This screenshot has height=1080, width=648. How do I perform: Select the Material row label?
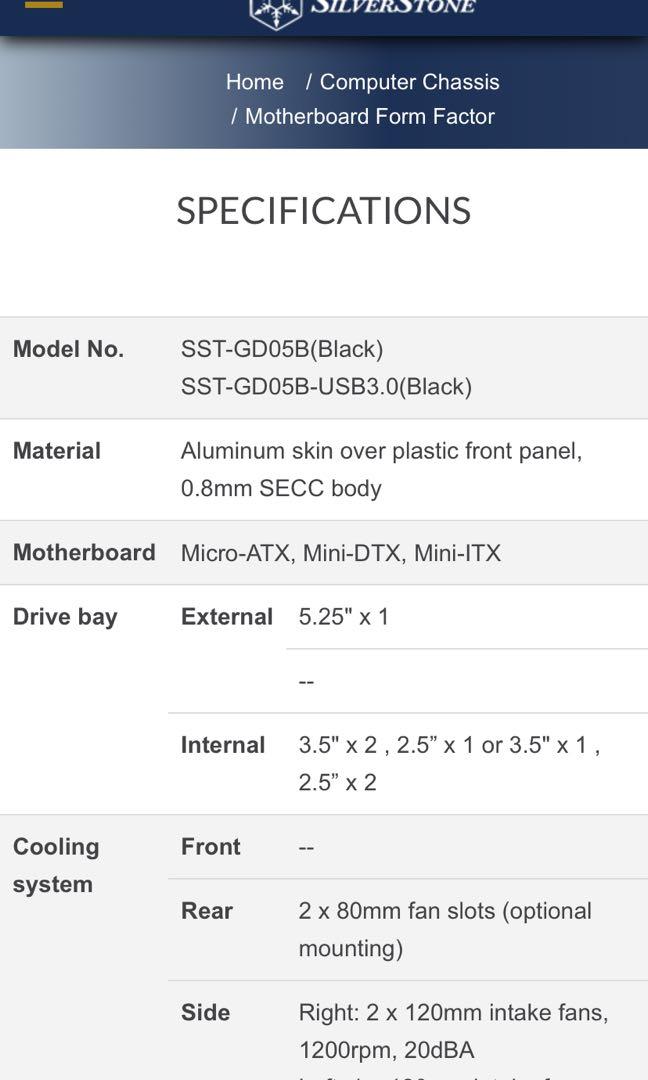(57, 451)
